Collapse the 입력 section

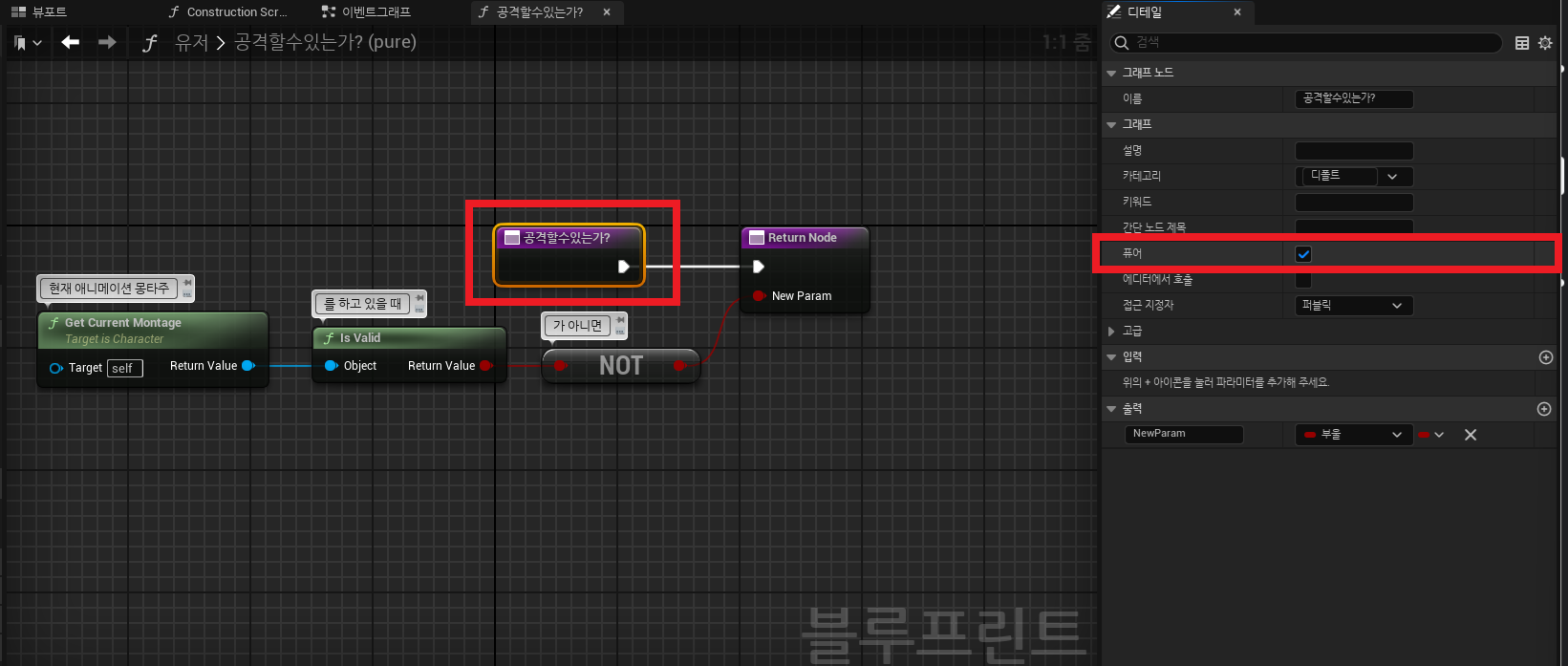point(1111,356)
